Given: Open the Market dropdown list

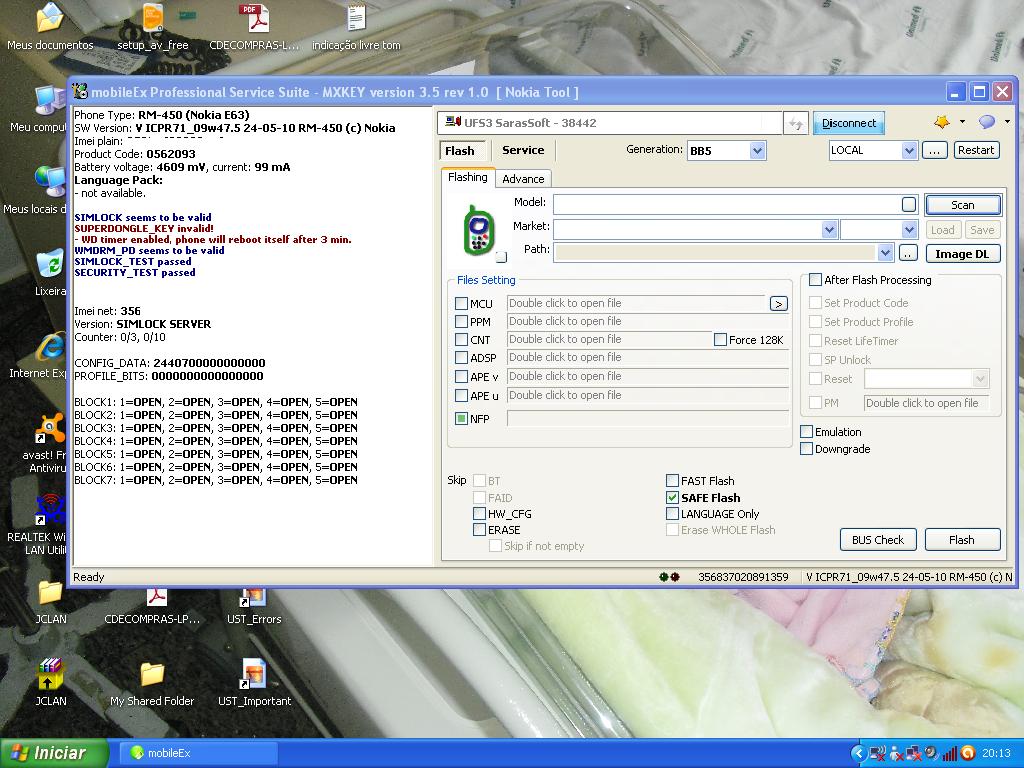Looking at the screenshot, I should point(829,230).
